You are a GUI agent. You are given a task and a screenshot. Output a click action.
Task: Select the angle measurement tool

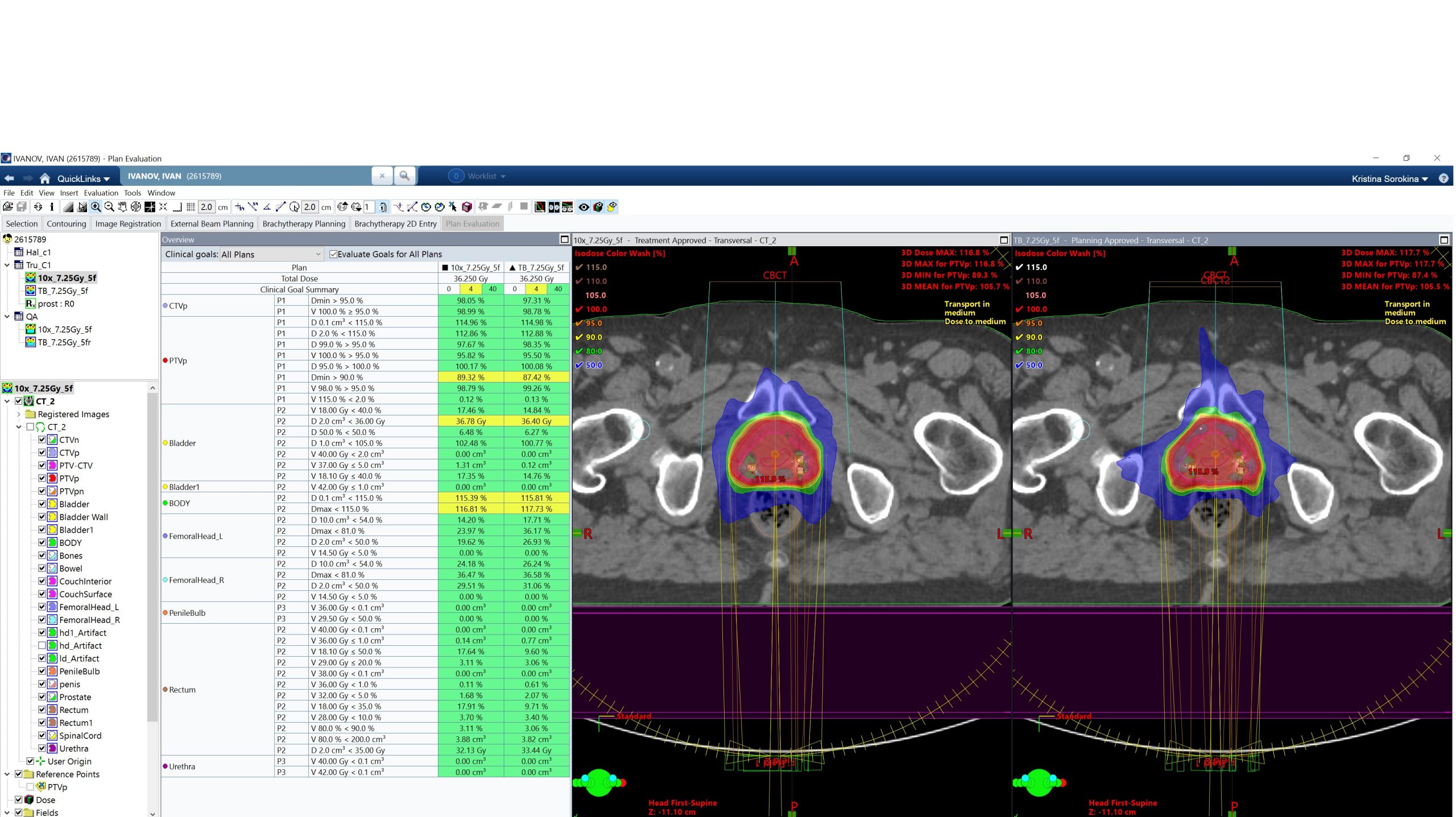[x=267, y=207]
